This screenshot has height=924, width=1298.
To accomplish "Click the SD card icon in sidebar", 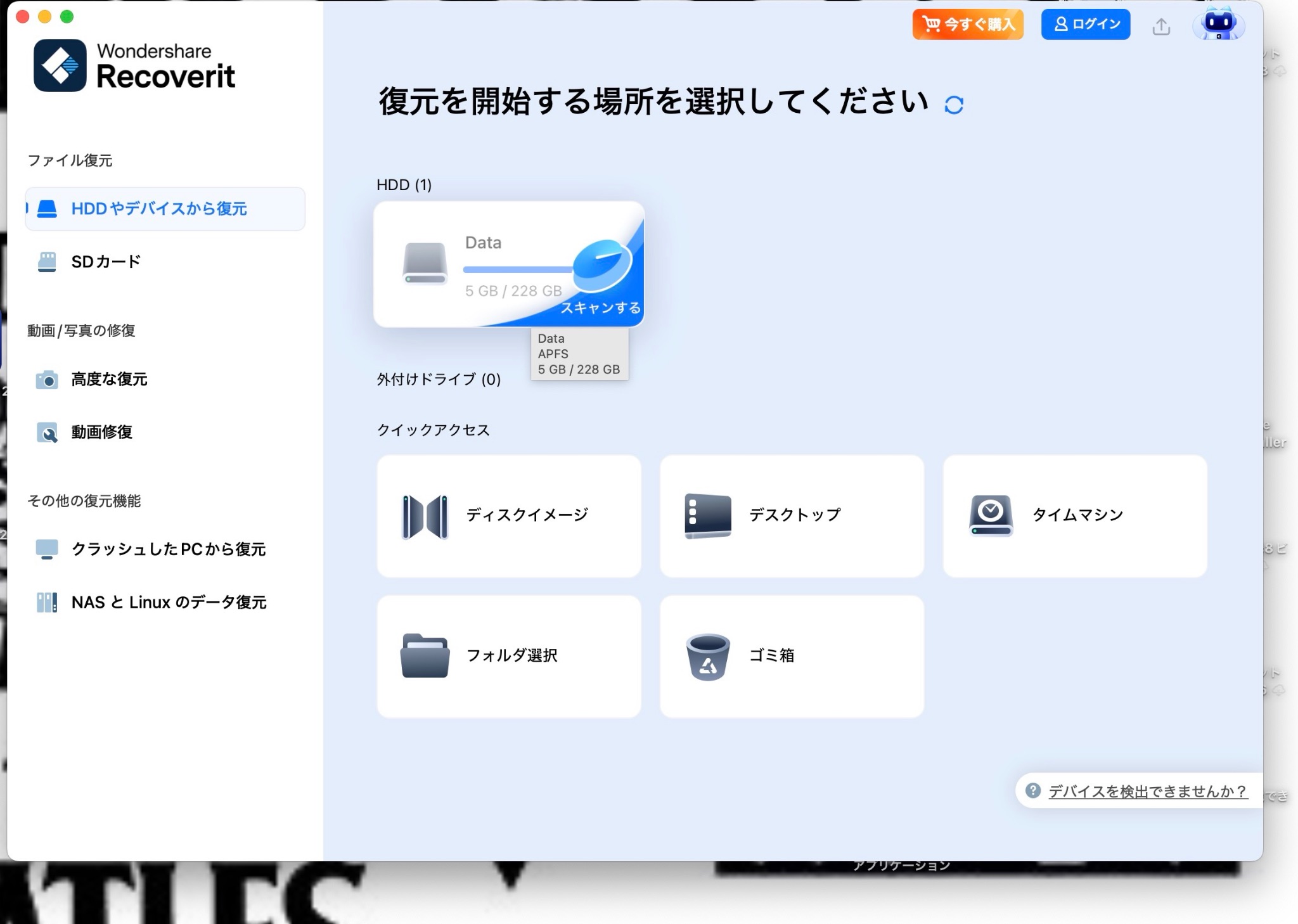I will (47, 262).
